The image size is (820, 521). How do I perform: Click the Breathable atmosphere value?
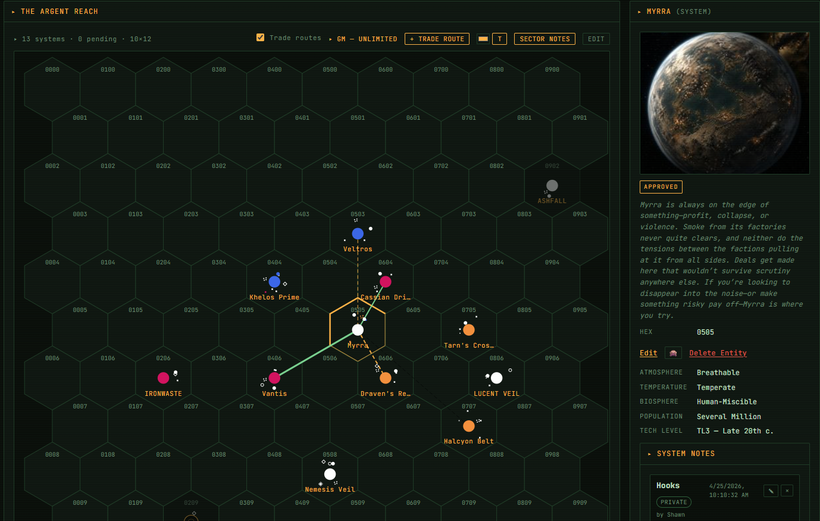(718, 372)
